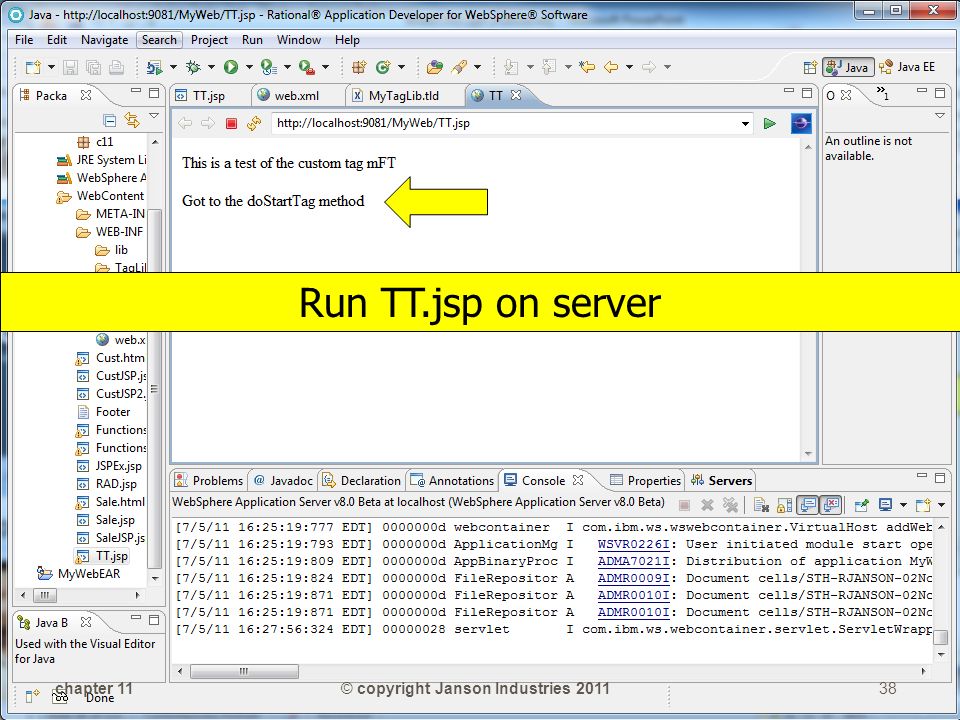Screen dimensions: 960x720
Task: Toggle Show Console on standard error change
Action: pyautogui.click(x=831, y=505)
